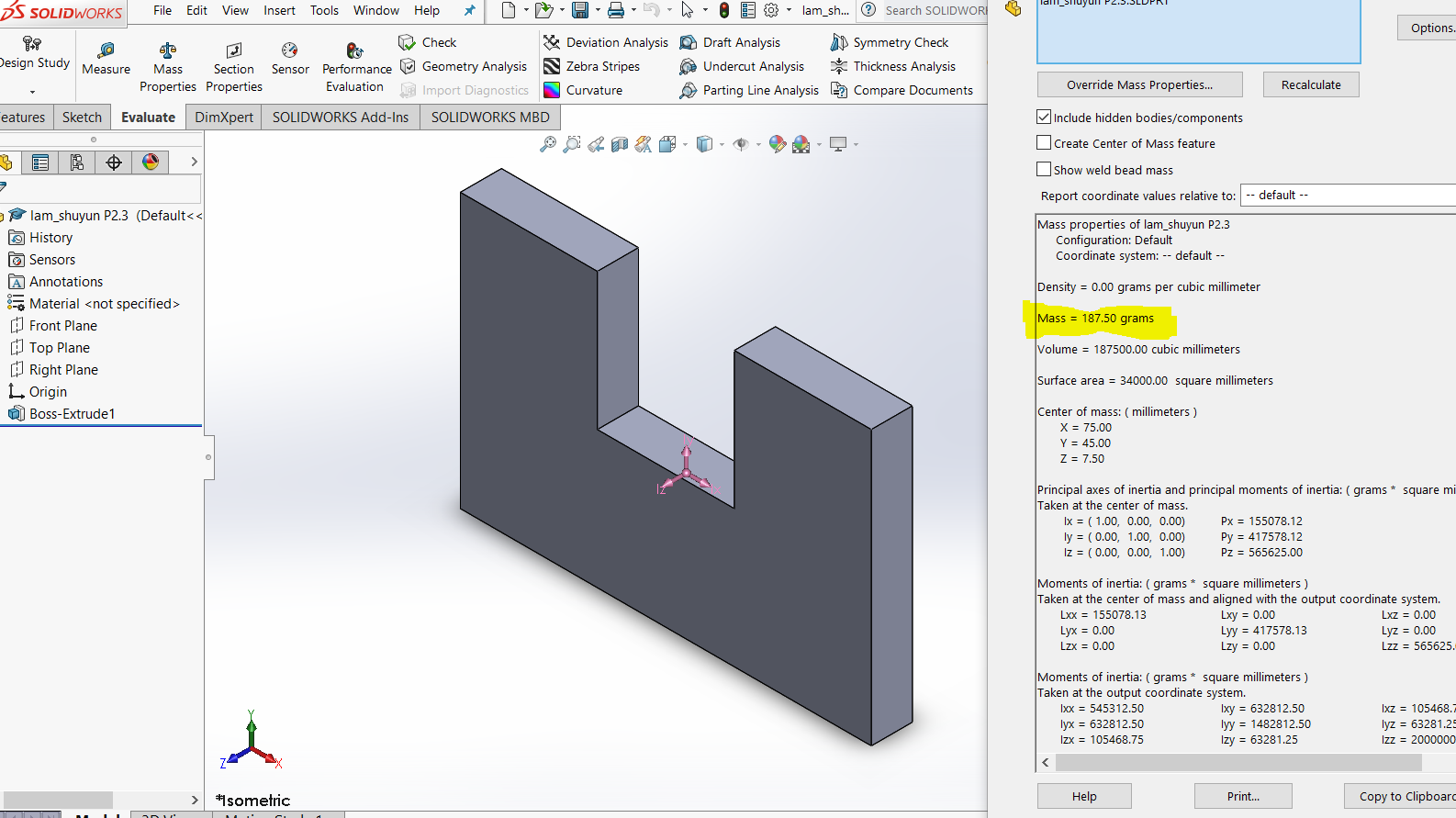The image size is (1456, 818).
Task: Click mass properties horizontal scrollbar
Action: (x=1238, y=762)
